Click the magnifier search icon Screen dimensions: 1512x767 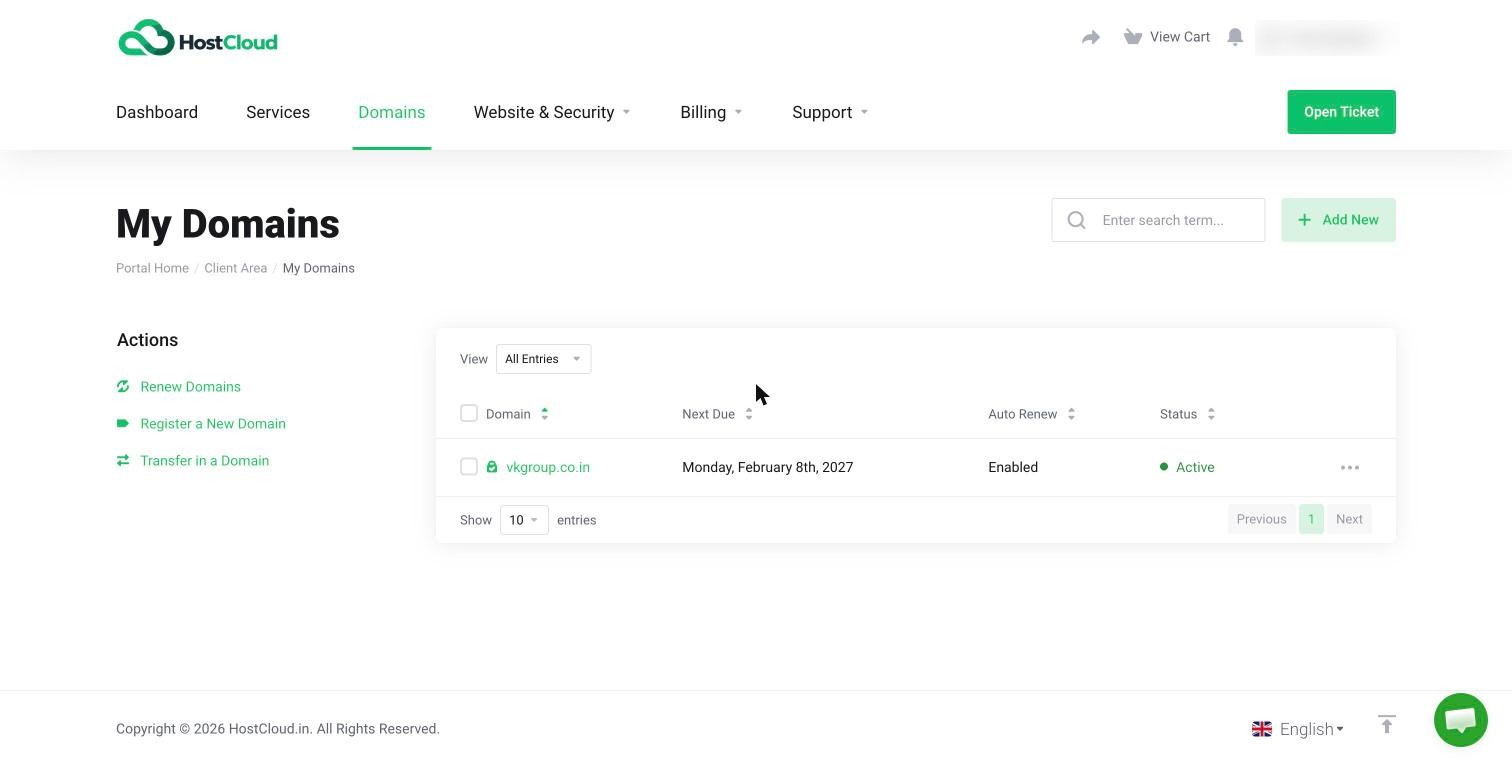pyautogui.click(x=1076, y=220)
